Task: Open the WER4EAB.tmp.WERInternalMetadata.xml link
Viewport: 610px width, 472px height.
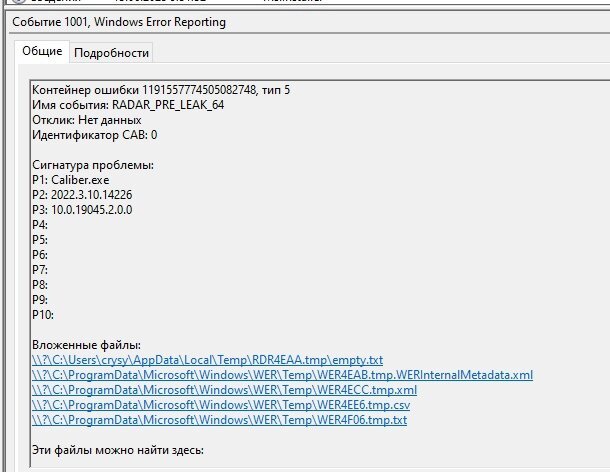Action: 282,375
